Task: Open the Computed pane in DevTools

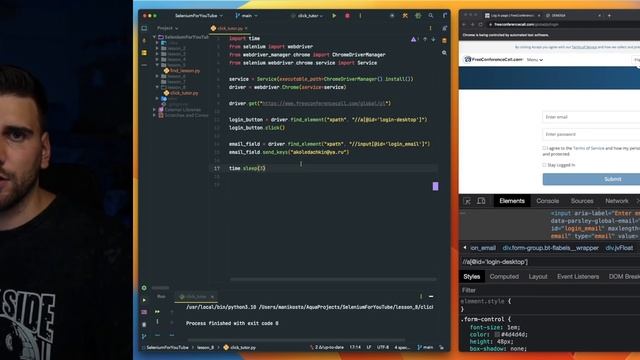Action: pos(504,276)
